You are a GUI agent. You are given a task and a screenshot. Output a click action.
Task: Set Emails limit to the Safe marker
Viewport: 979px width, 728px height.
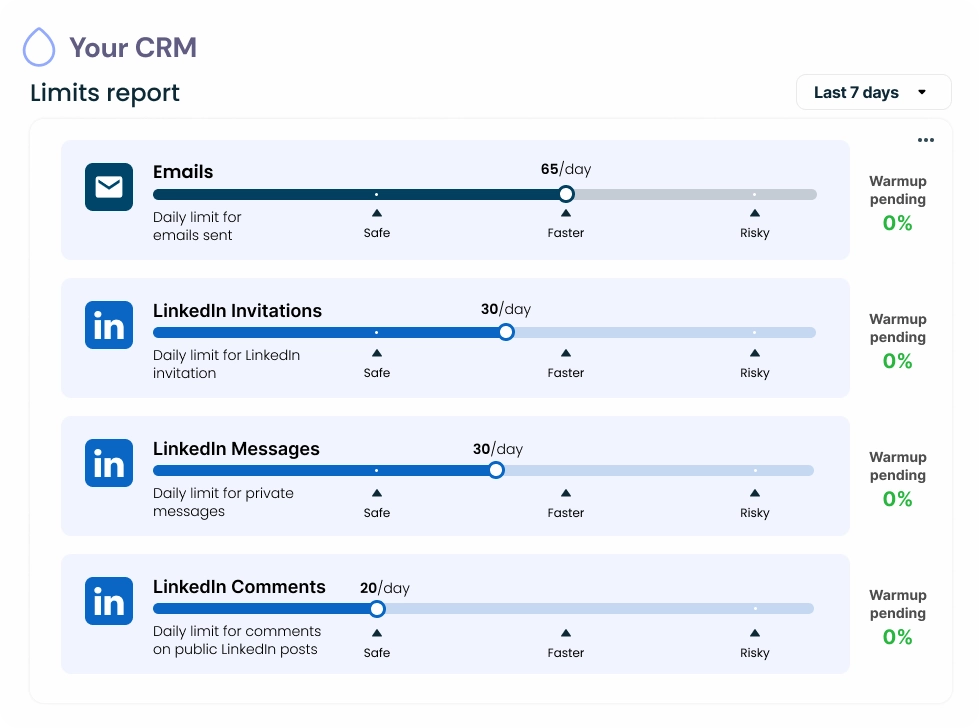377,194
